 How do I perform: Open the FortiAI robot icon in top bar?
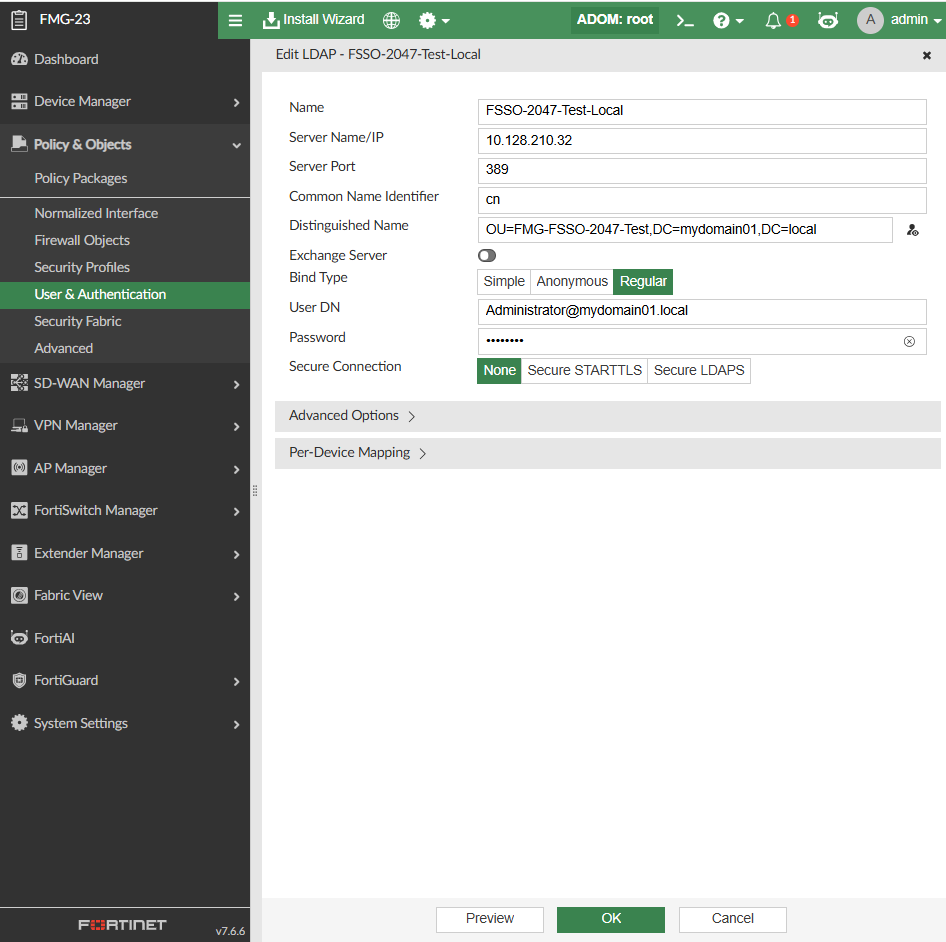tap(828, 21)
